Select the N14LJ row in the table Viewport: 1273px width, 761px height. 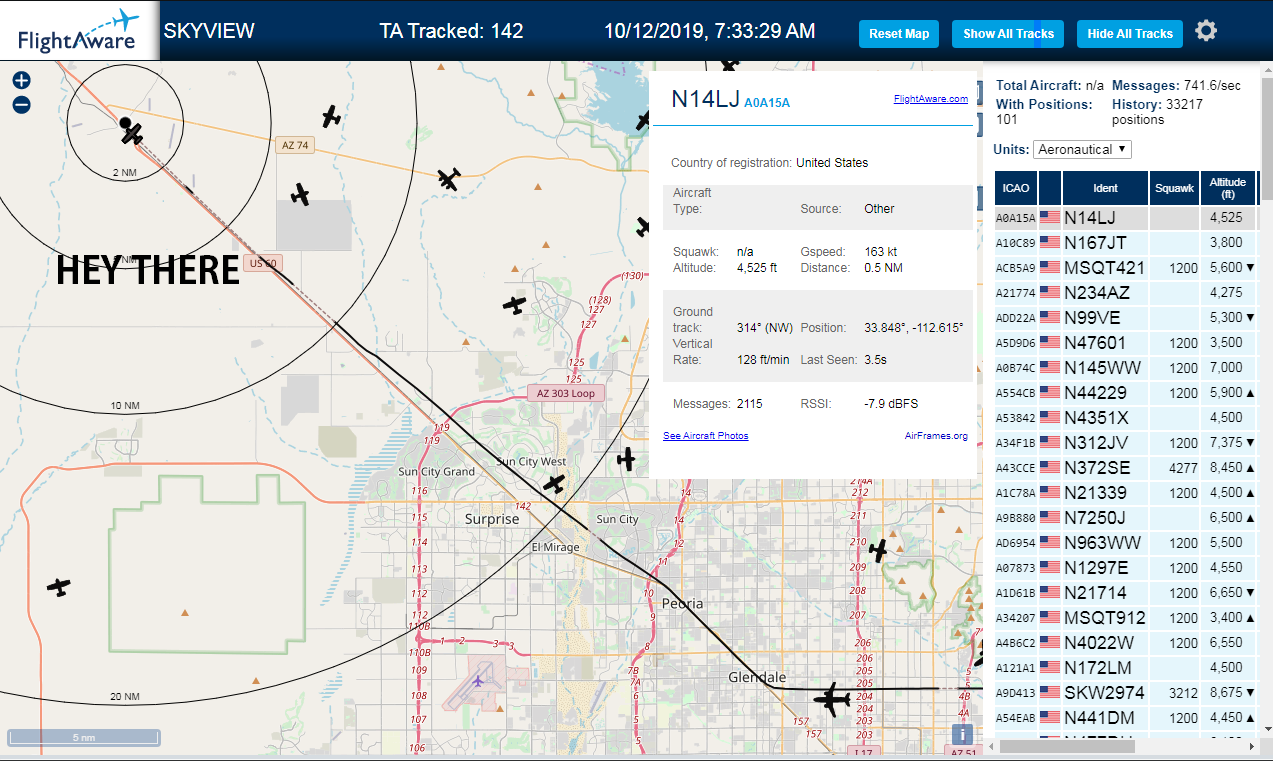[x=1125, y=217]
